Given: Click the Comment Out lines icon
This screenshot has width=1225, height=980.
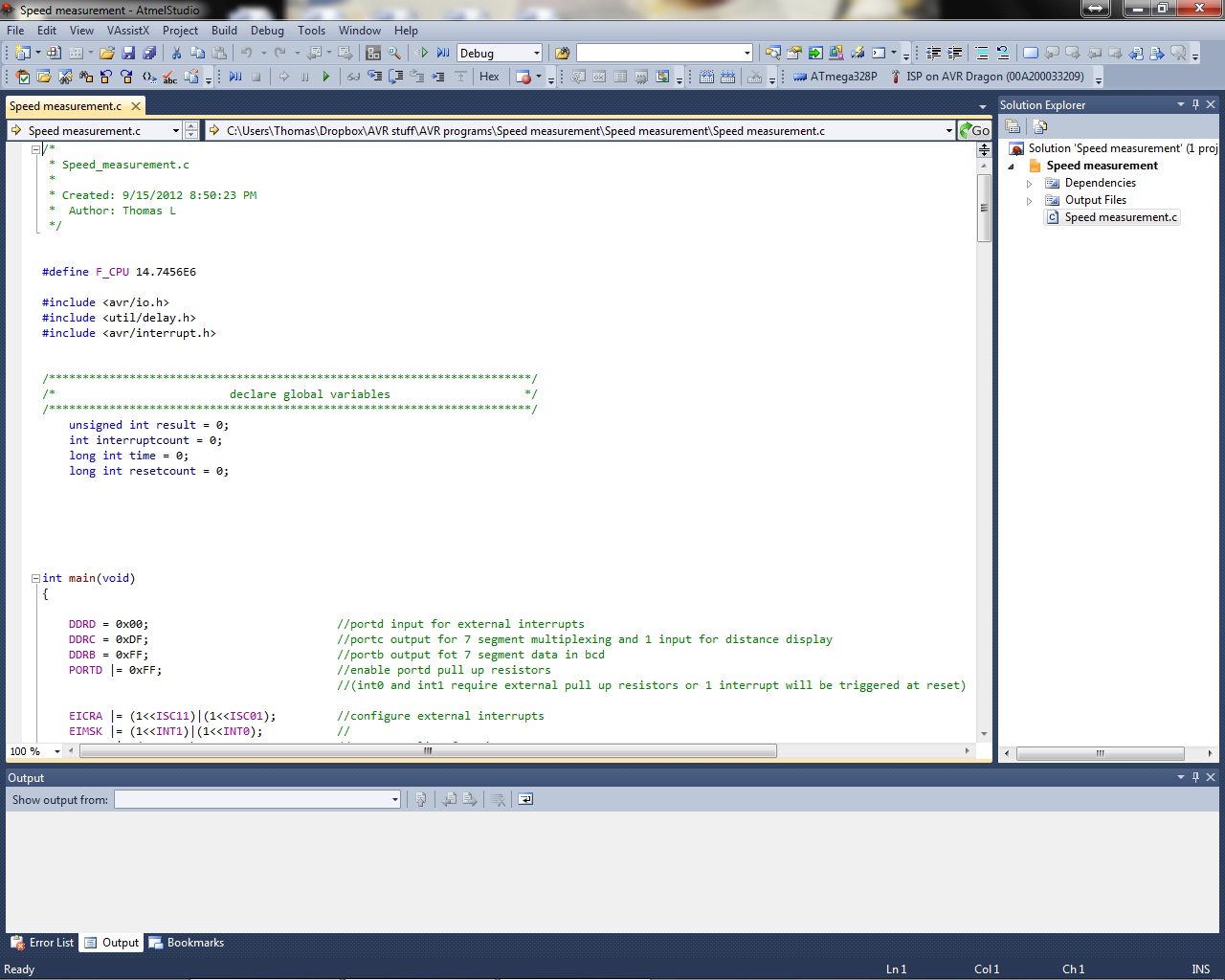Looking at the screenshot, I should (x=981, y=53).
